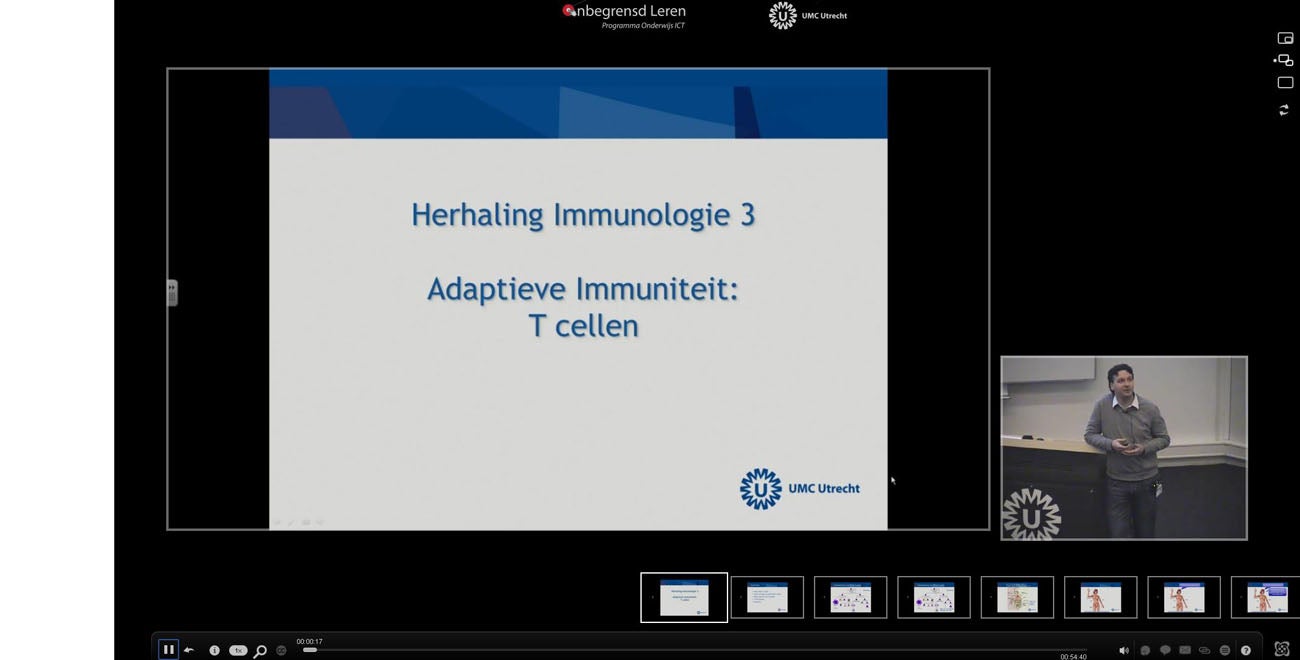Open the dimmed speech comment icon

coord(1165,650)
